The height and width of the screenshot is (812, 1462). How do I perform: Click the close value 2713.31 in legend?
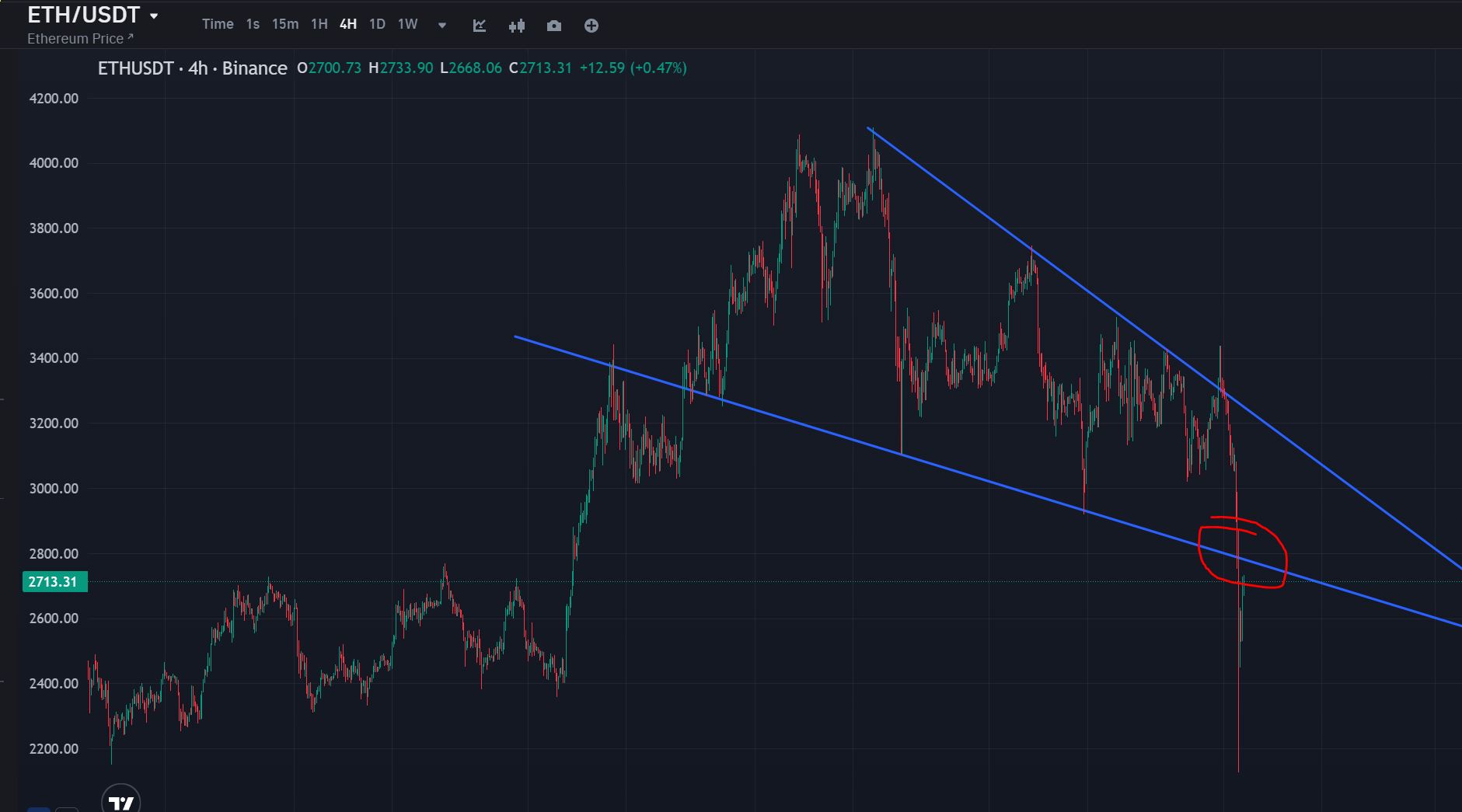(546, 68)
